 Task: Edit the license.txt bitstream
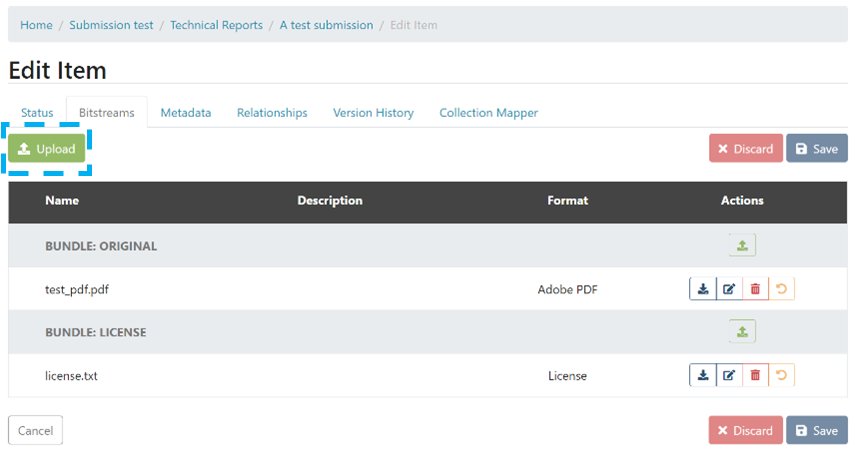pyautogui.click(x=729, y=375)
